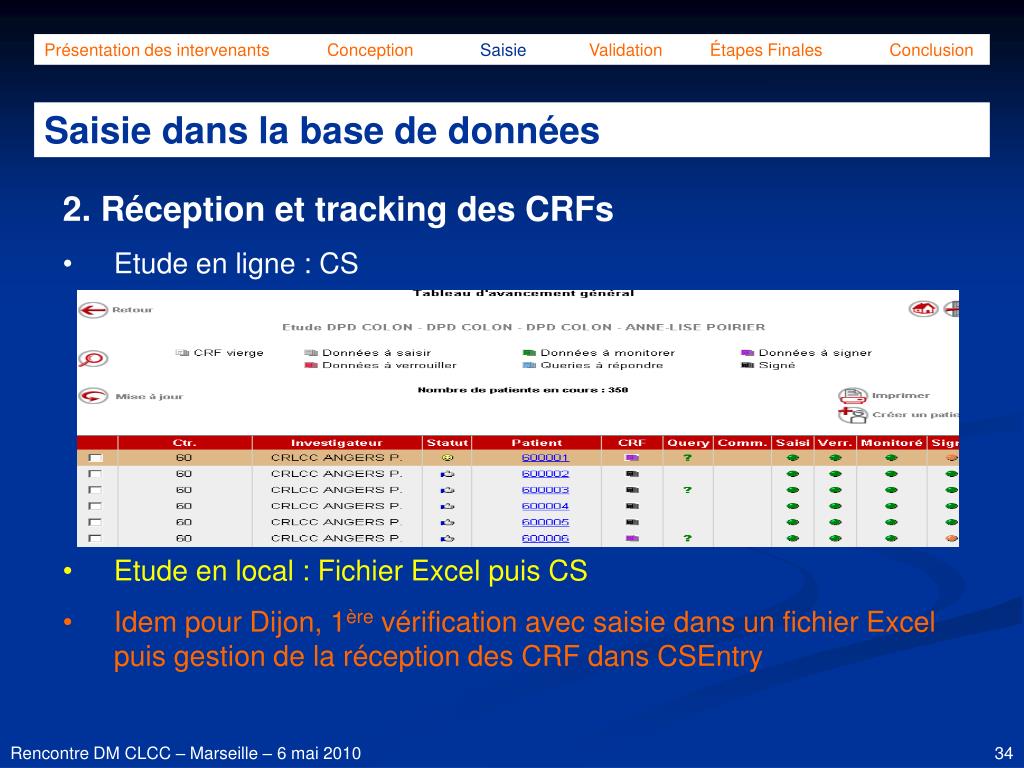Click the Données à verrouiller red legend swatch
The image size is (1024, 768).
pyautogui.click(x=311, y=365)
